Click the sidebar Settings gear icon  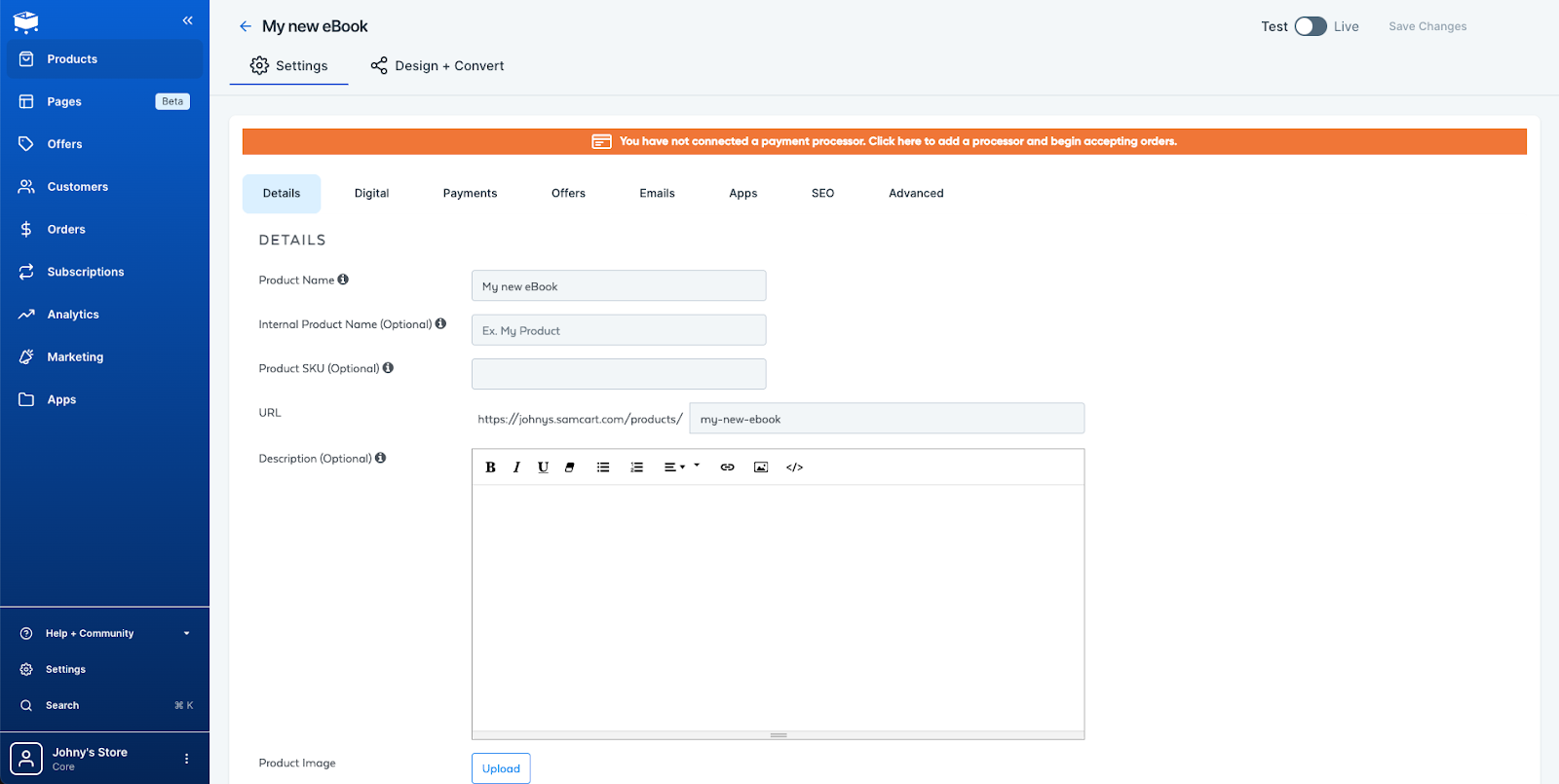click(x=26, y=669)
